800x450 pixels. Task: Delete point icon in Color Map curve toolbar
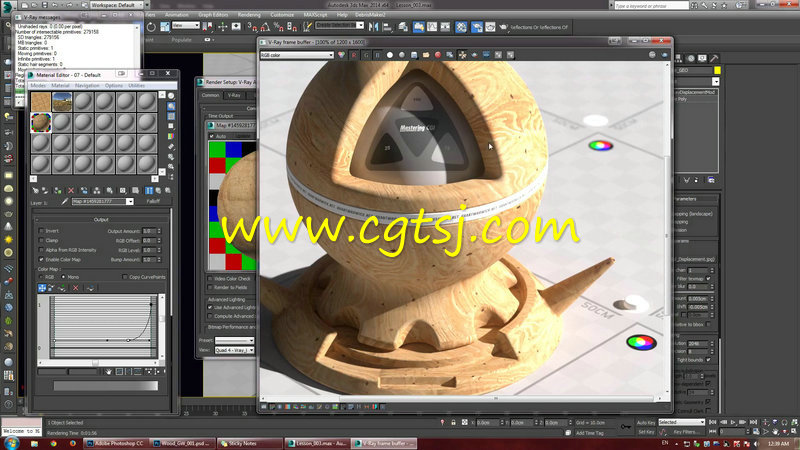[x=76, y=288]
